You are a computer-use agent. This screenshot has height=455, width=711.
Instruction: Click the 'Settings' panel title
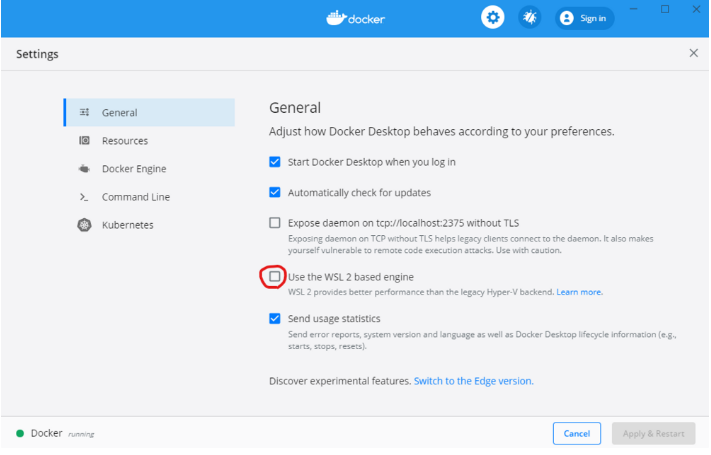37,54
